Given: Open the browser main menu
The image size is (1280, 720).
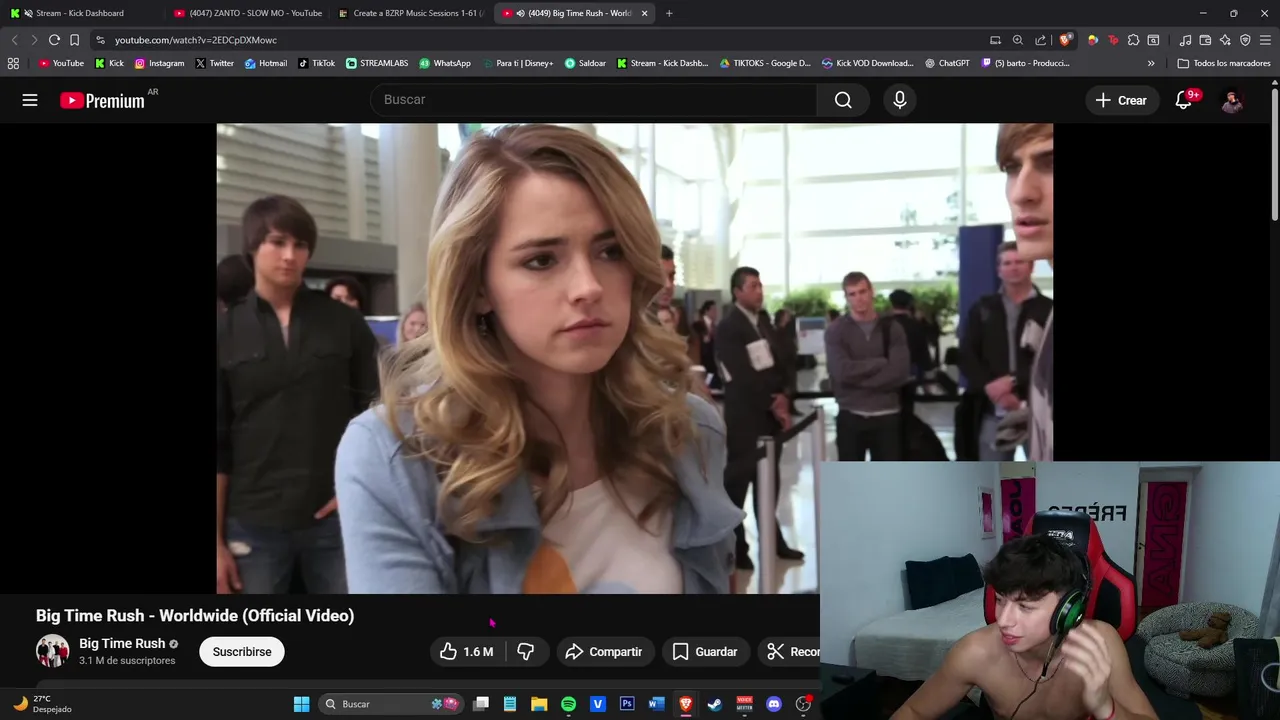Looking at the screenshot, I should click(1265, 40).
